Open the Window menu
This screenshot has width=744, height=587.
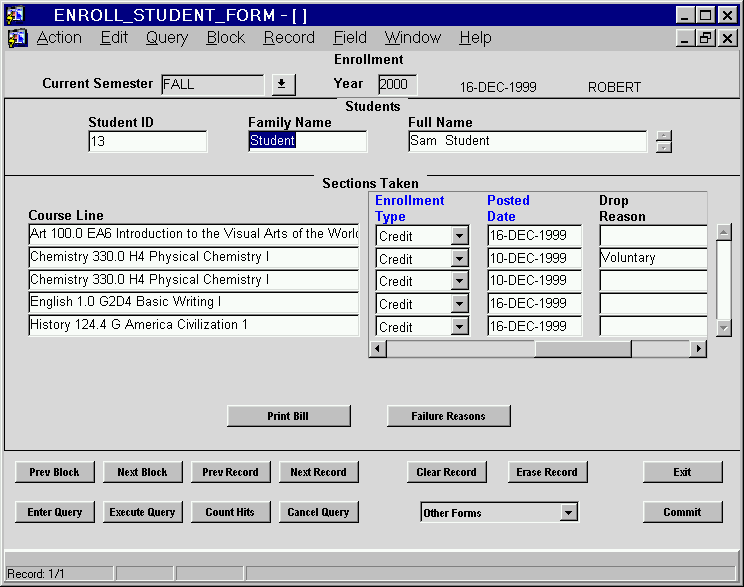coord(412,37)
